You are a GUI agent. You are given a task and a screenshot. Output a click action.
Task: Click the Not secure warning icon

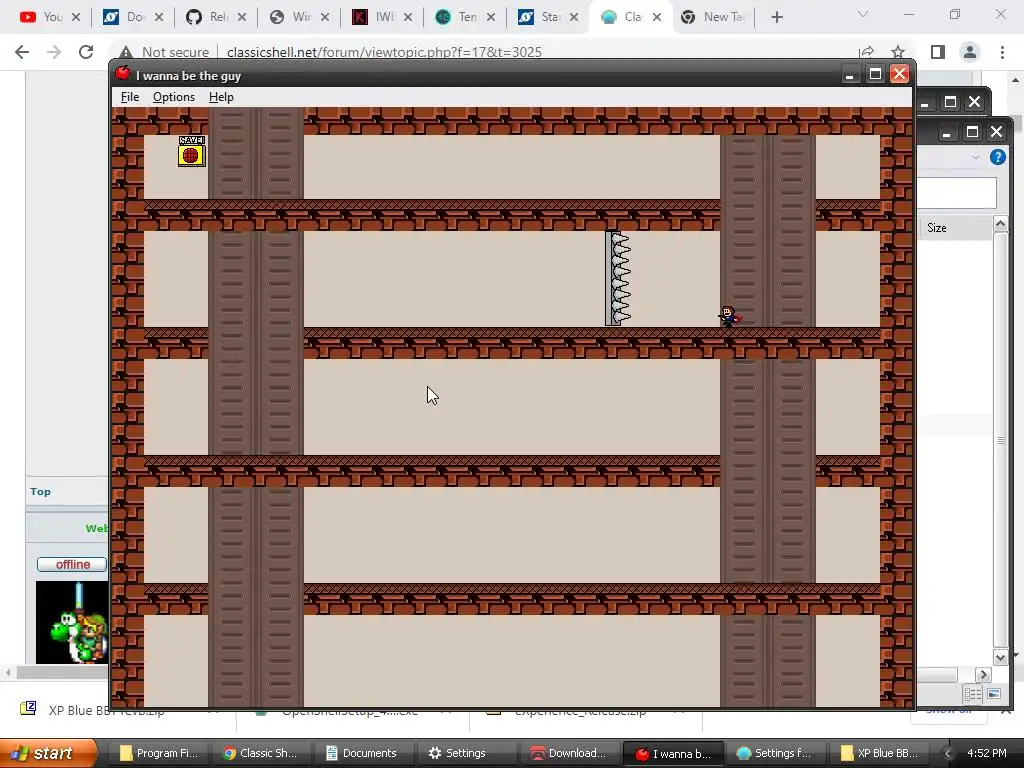126,52
